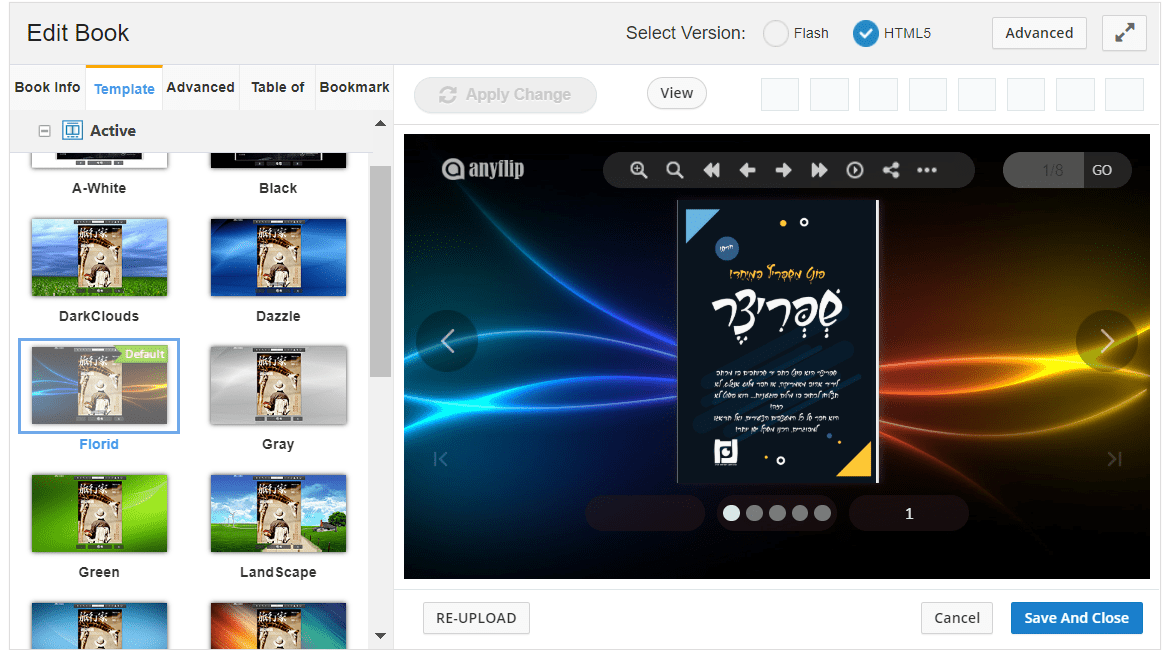This screenshot has height=650, width=1163.
Task: Click the Apply Change button
Action: point(505,95)
